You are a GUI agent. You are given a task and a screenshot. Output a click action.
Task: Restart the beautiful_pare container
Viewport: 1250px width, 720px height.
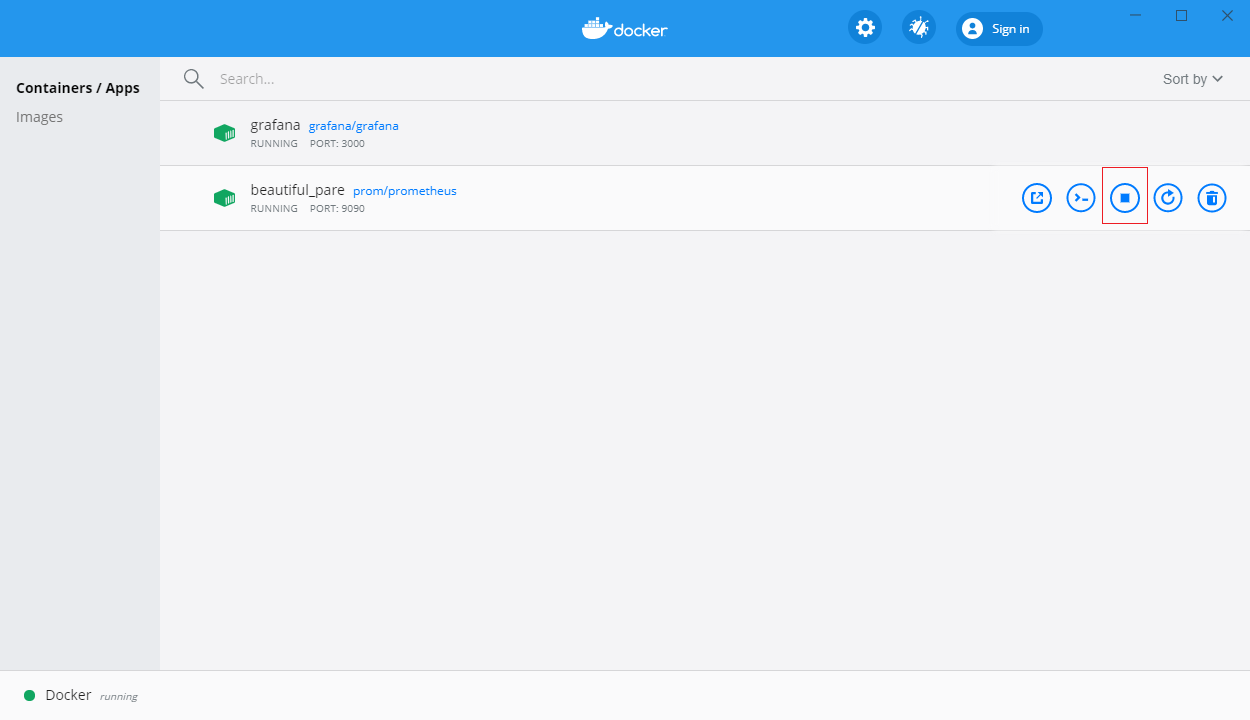(x=1168, y=198)
